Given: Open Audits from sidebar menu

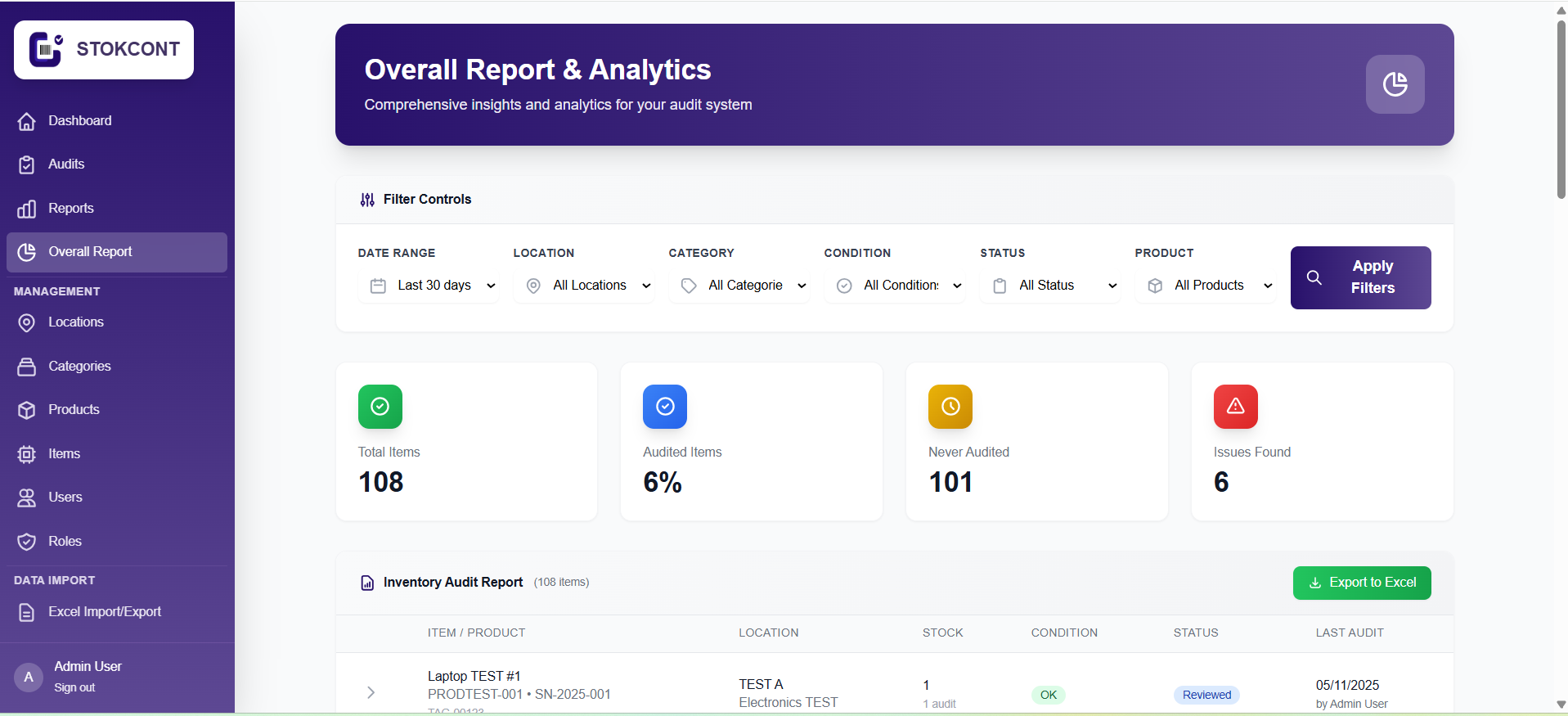Looking at the screenshot, I should 65,164.
